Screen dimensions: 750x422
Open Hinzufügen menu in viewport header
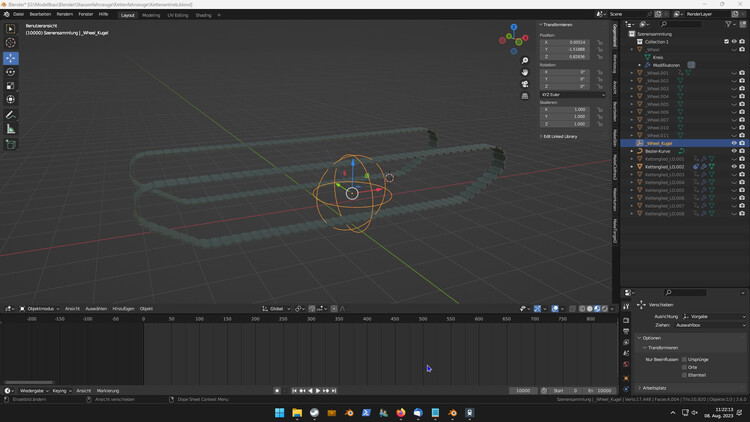[123, 309]
